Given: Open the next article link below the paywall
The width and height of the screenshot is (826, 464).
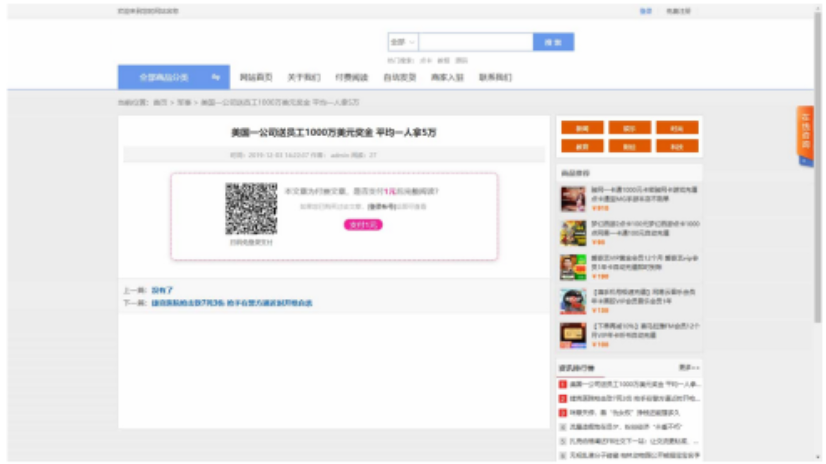Looking at the screenshot, I should [x=231, y=302].
